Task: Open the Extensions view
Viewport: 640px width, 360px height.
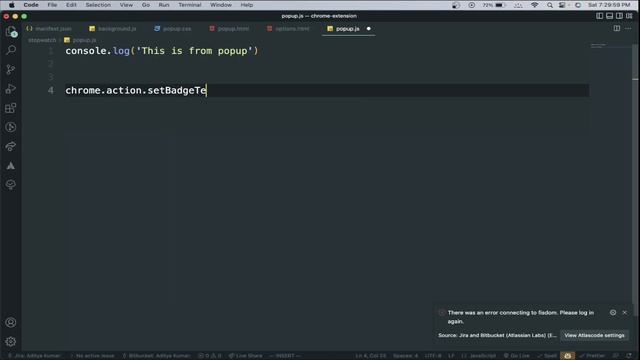Action: click(11, 108)
